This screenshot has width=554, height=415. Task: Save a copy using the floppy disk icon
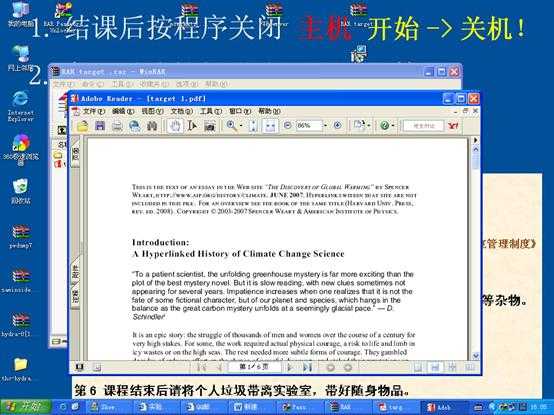point(100,126)
